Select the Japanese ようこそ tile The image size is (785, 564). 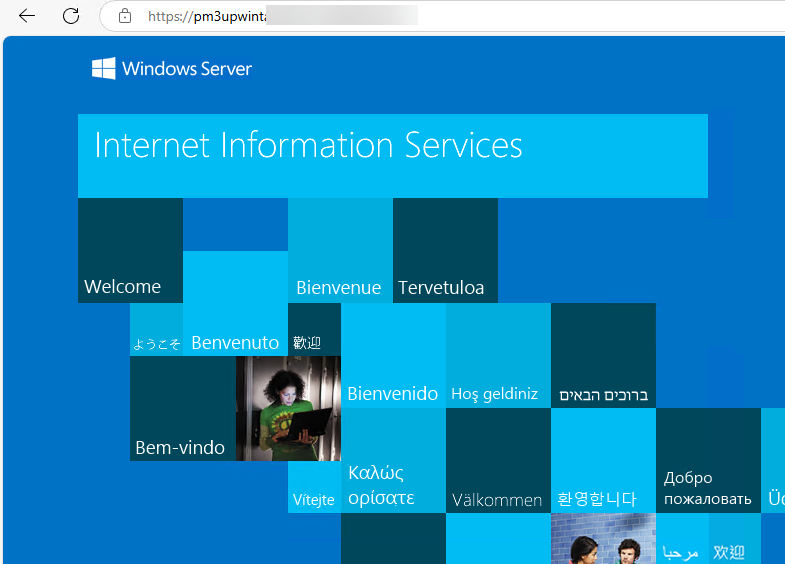pos(156,329)
